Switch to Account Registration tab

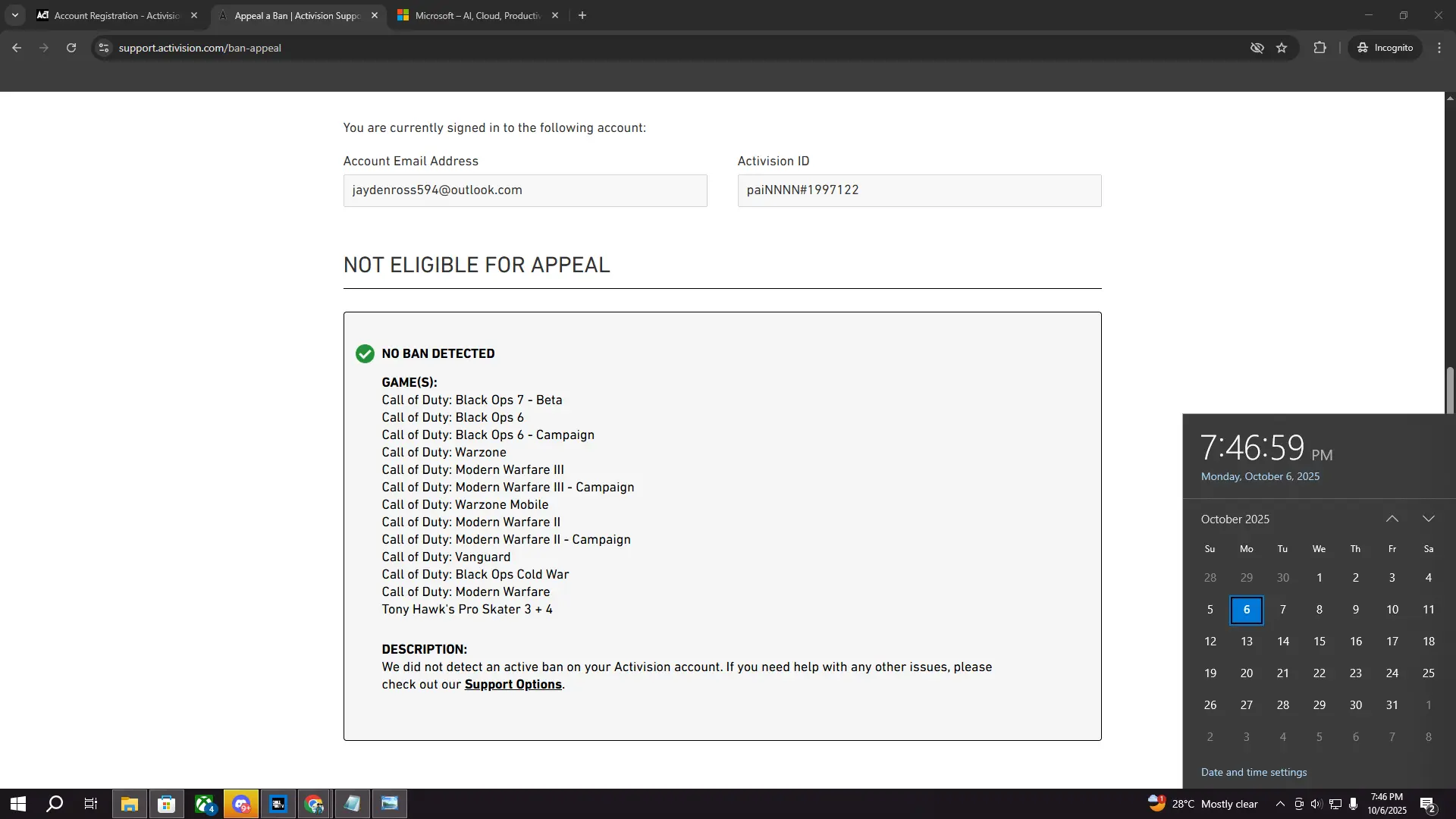tap(116, 15)
